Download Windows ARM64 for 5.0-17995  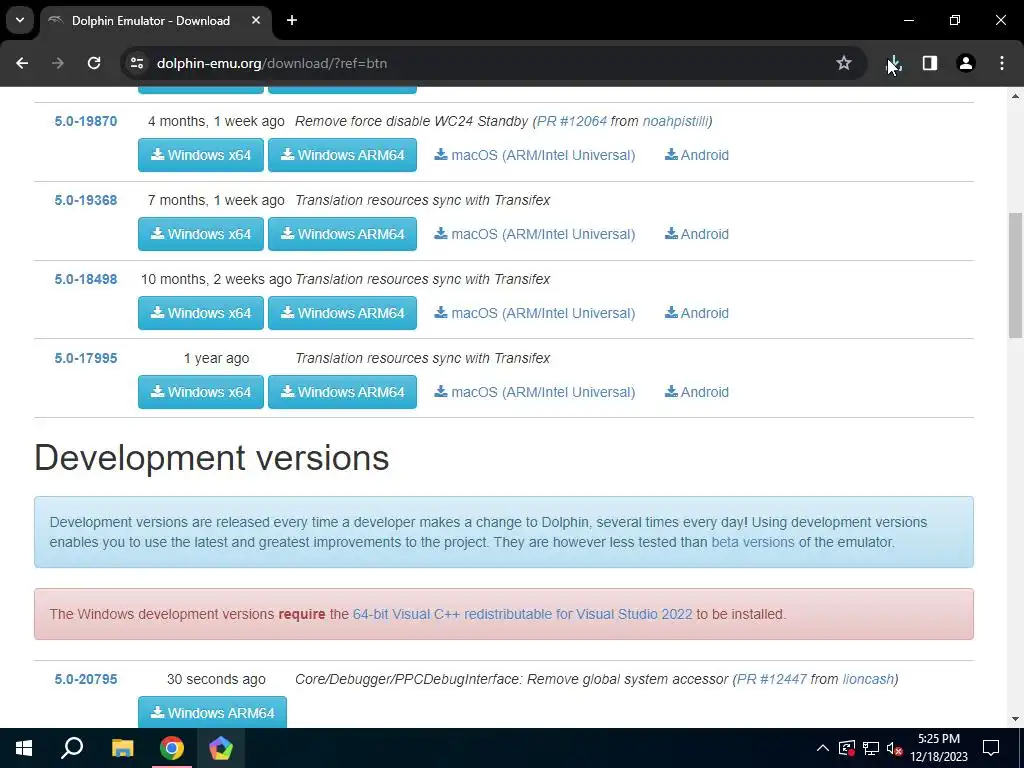tap(342, 392)
